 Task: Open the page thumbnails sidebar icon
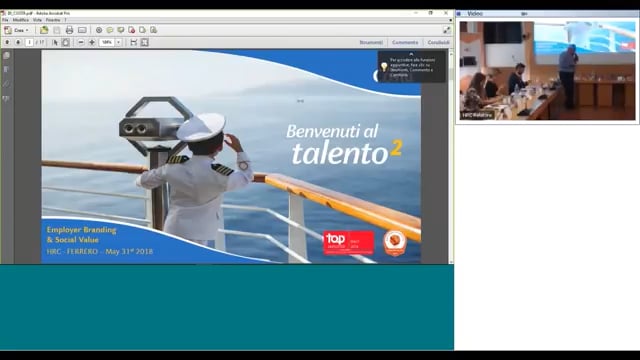7,56
